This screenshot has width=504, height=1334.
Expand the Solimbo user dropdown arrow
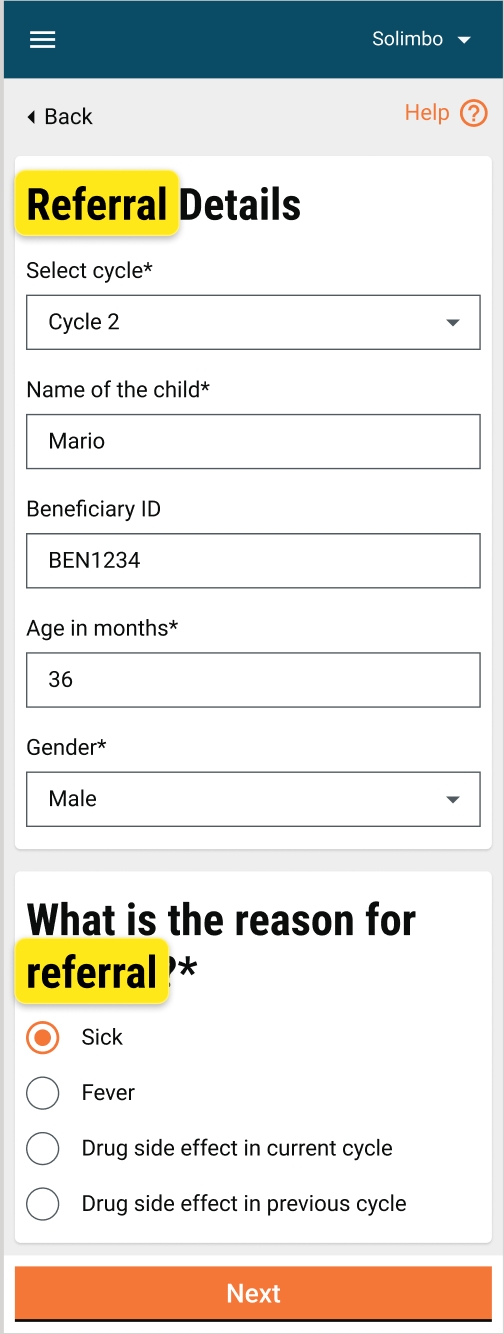[x=463, y=40]
